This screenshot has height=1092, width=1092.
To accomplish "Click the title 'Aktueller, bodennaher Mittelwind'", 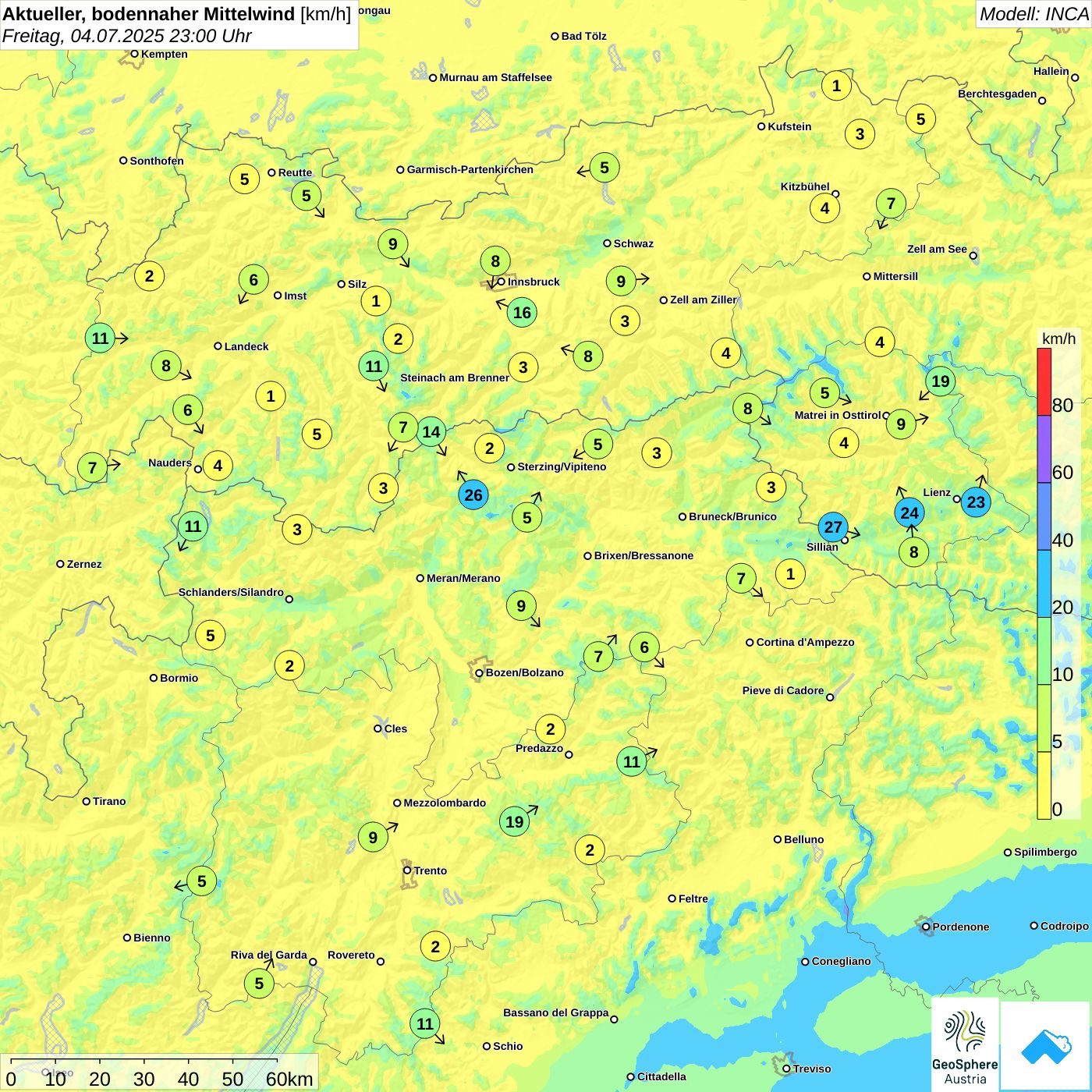I will [149, 13].
